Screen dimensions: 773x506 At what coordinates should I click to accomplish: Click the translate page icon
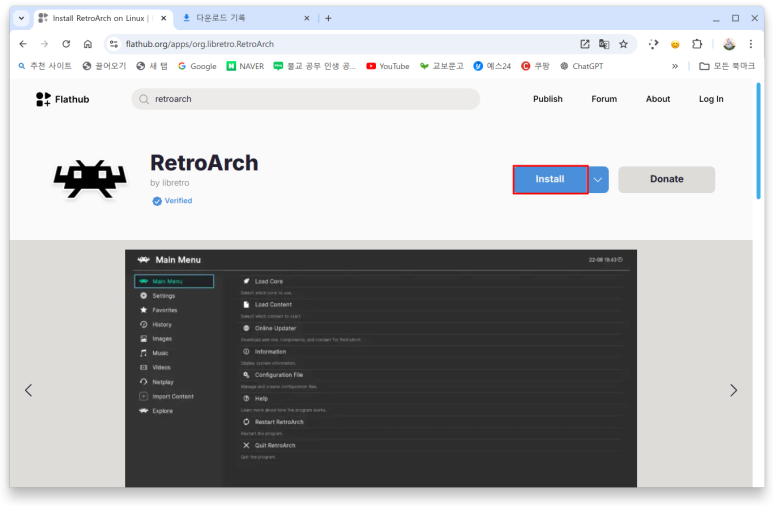point(604,44)
